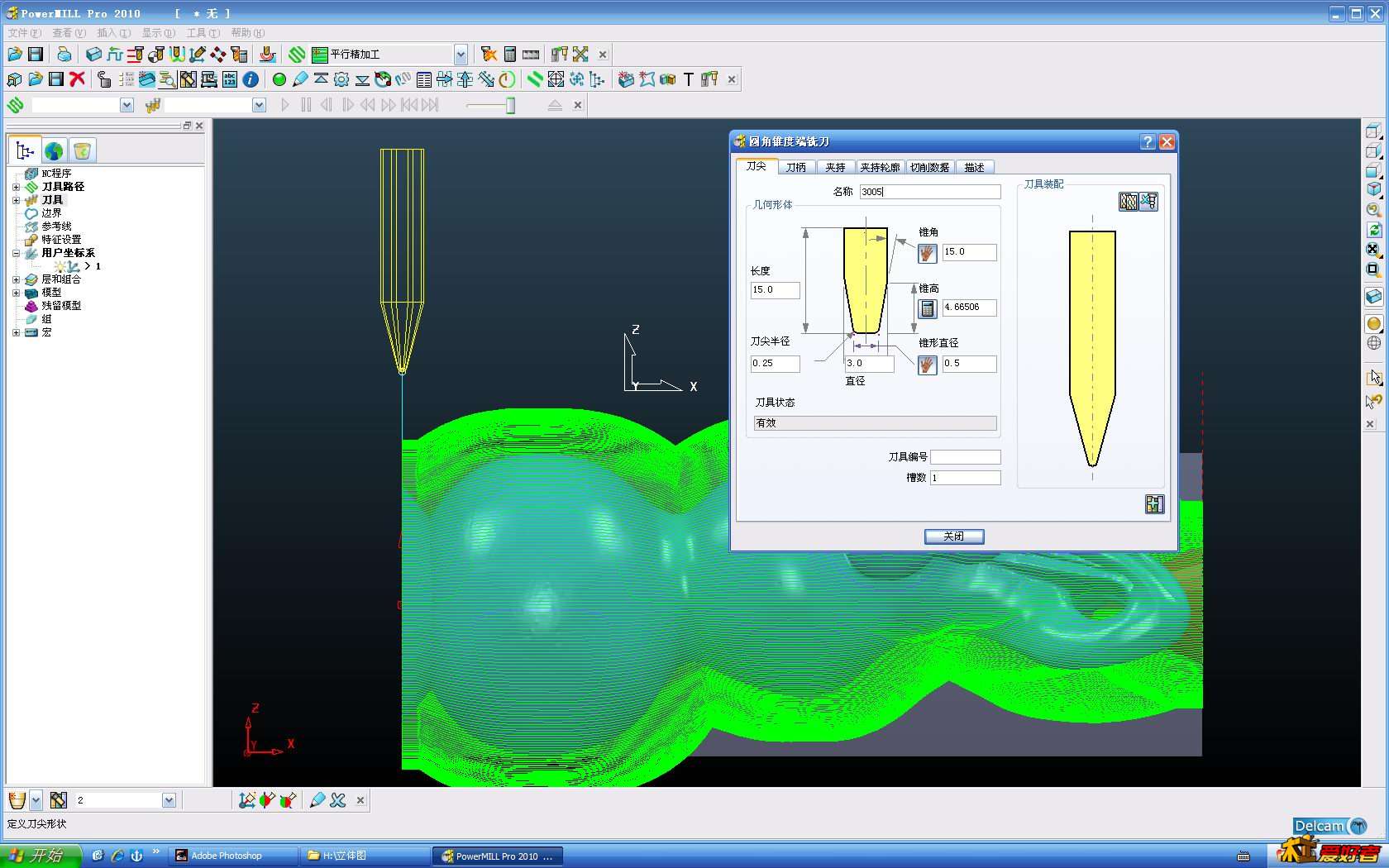Collapse the 用户坐标系 tree node
Viewport: 1389px width, 868px height.
click(x=16, y=253)
